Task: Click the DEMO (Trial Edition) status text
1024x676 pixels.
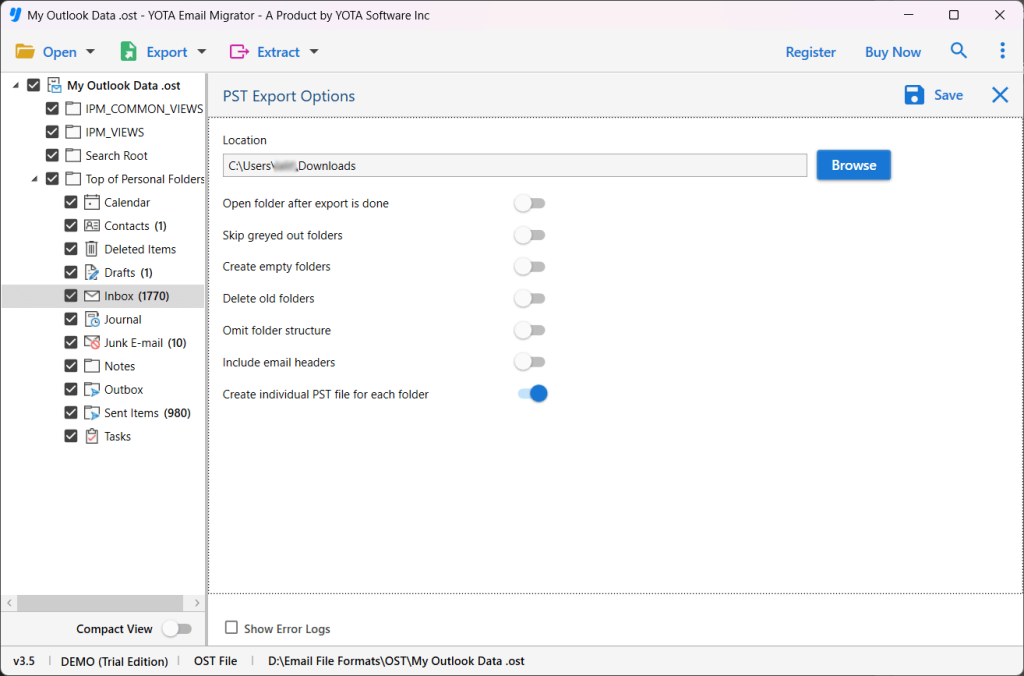Action: point(114,662)
